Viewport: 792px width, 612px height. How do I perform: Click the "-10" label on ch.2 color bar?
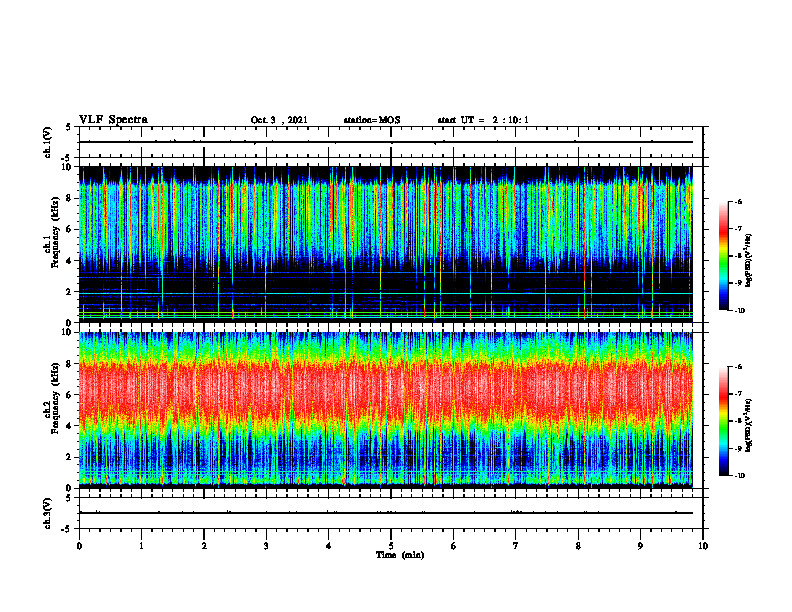point(739,476)
